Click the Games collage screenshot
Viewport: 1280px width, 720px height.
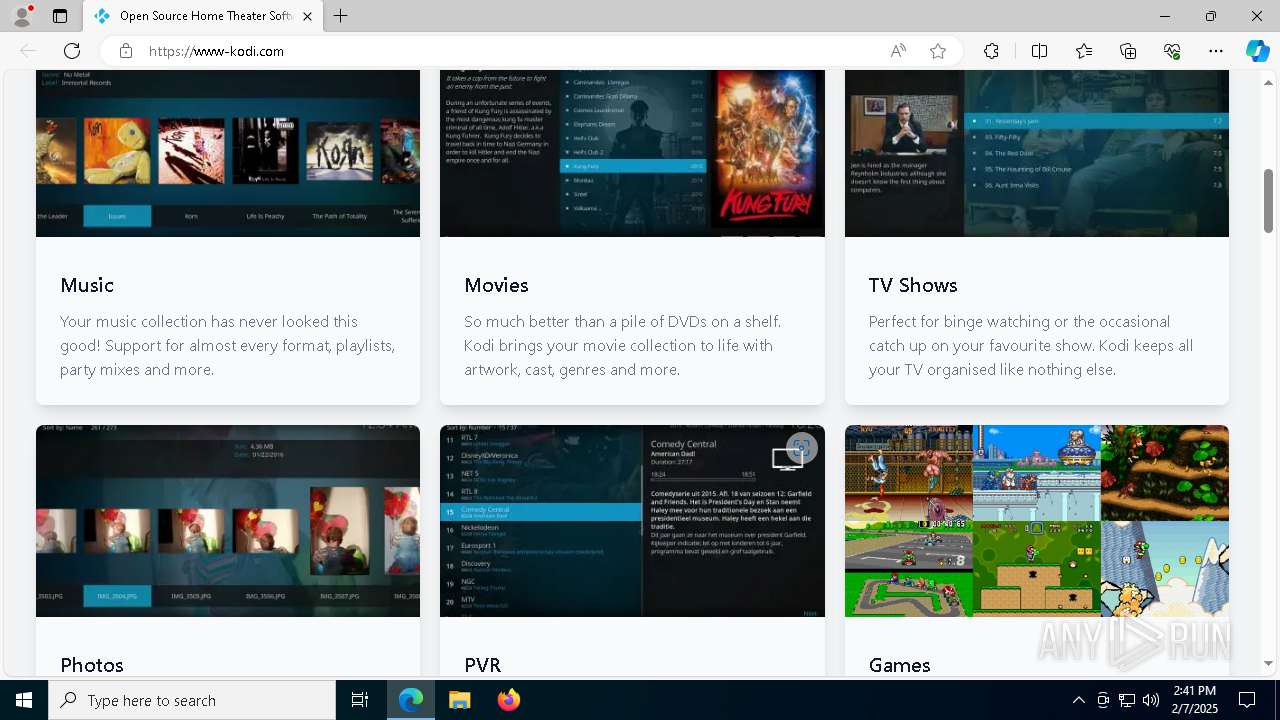coord(1037,521)
